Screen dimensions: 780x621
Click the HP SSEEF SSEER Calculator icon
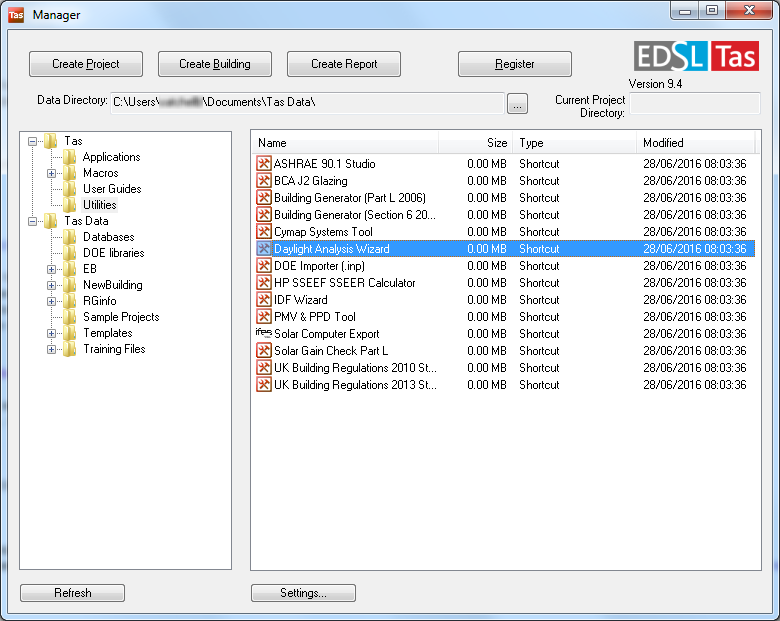point(264,282)
